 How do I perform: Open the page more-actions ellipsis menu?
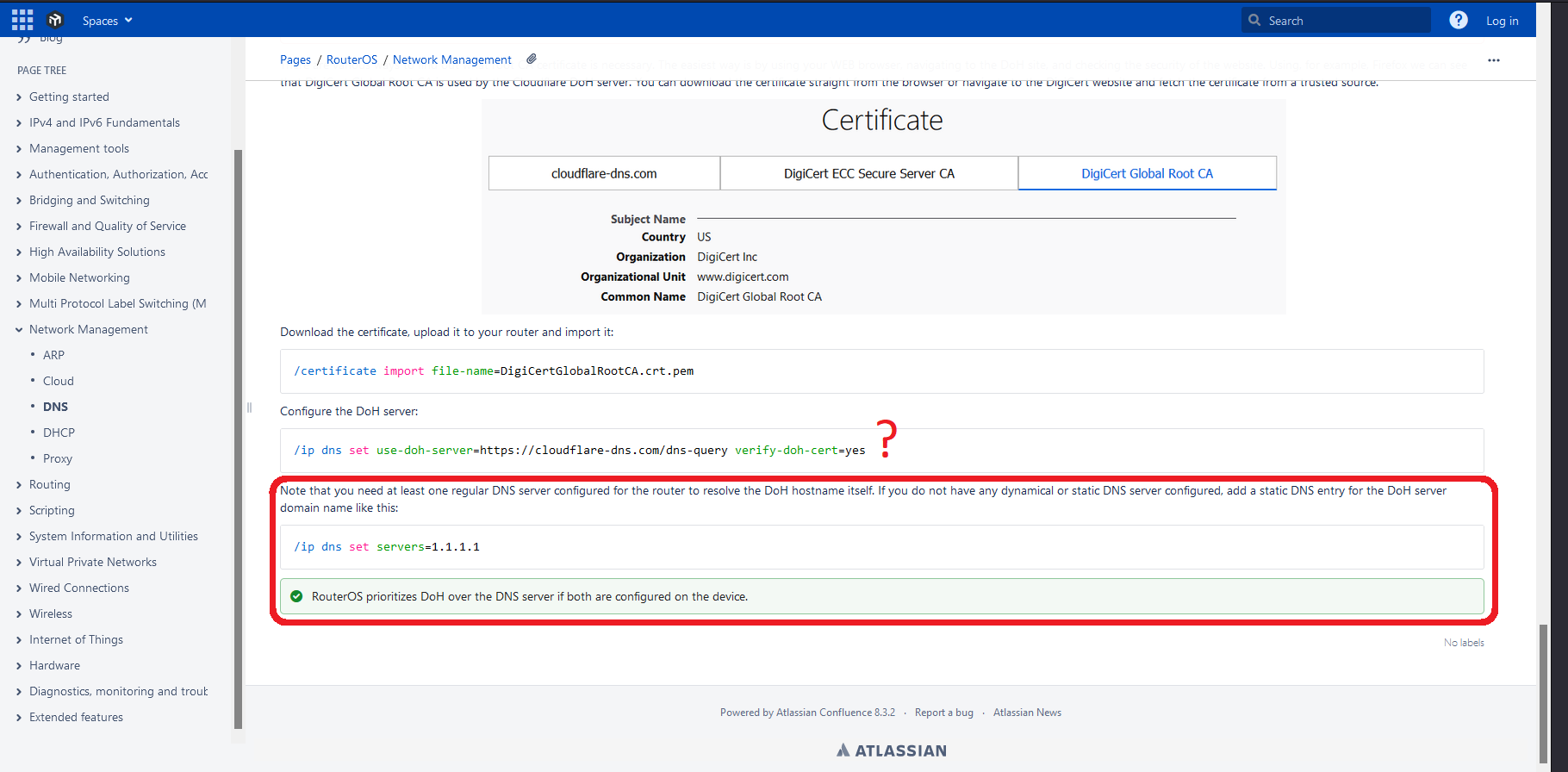click(1494, 60)
